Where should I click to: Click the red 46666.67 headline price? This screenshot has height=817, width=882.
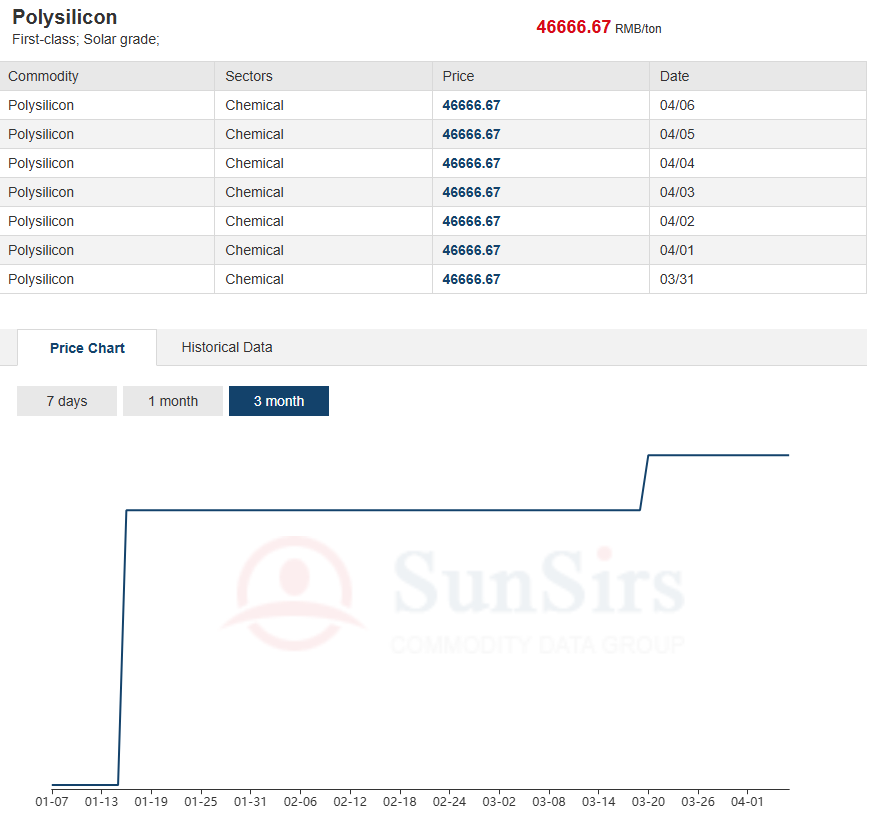(573, 27)
